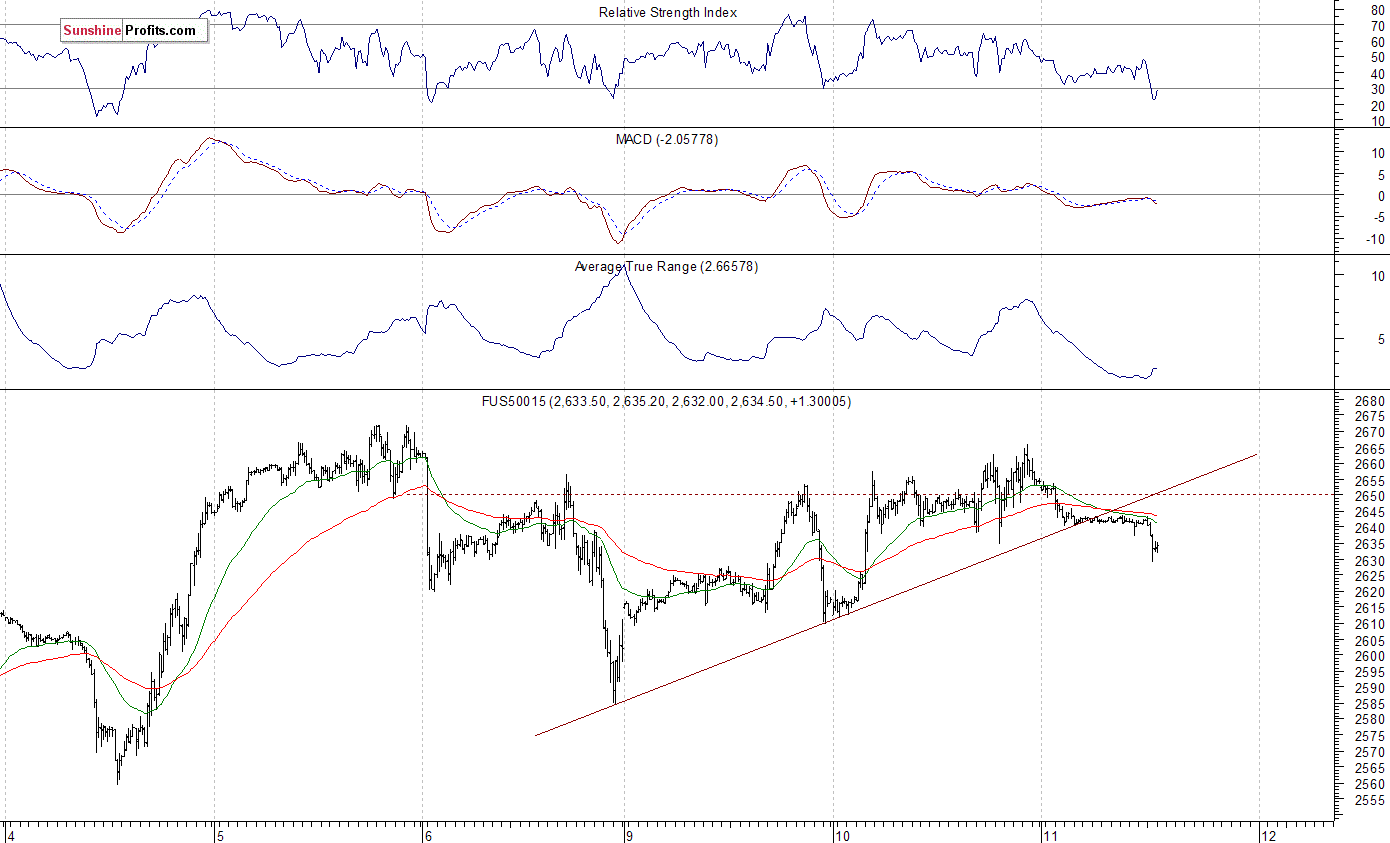The width and height of the screenshot is (1390, 843).
Task: Click the 2555 price axis label
Action: (x=1372, y=800)
